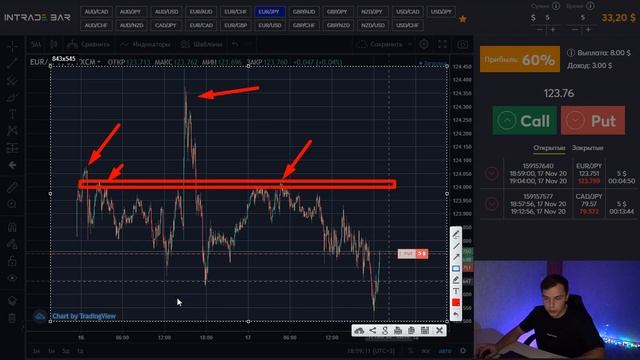
Task: Select the Lightshot arrow tool
Action: (x=456, y=257)
